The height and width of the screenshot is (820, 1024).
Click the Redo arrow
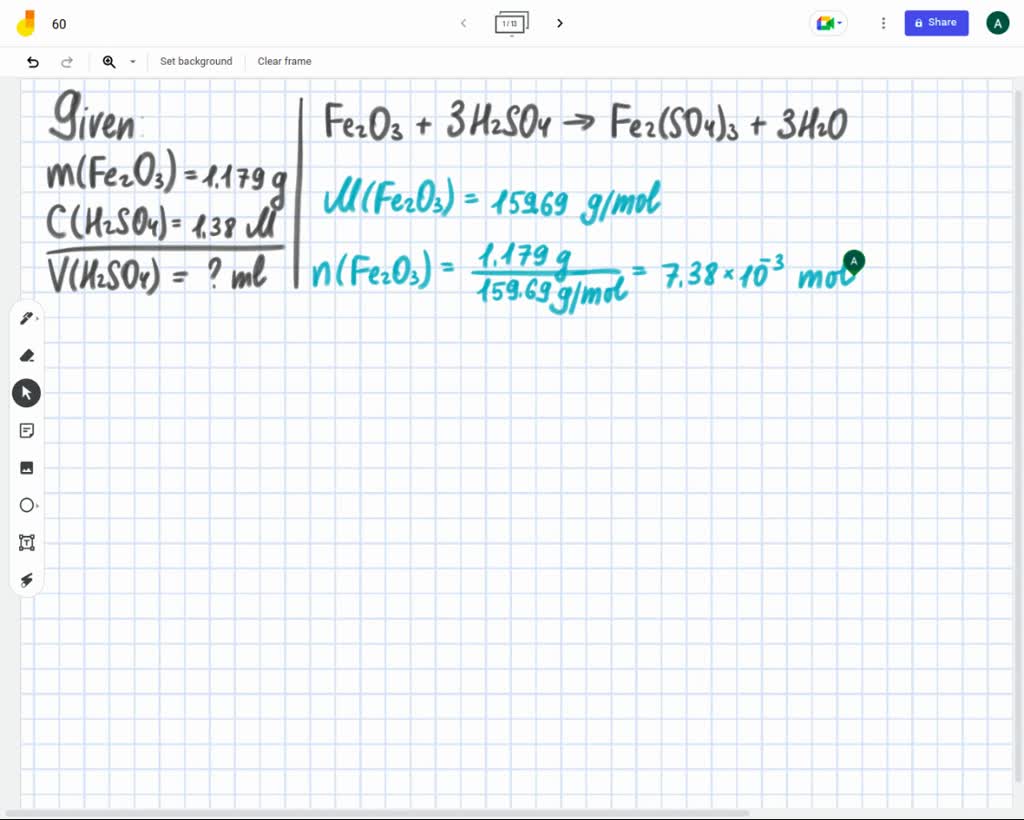[67, 61]
